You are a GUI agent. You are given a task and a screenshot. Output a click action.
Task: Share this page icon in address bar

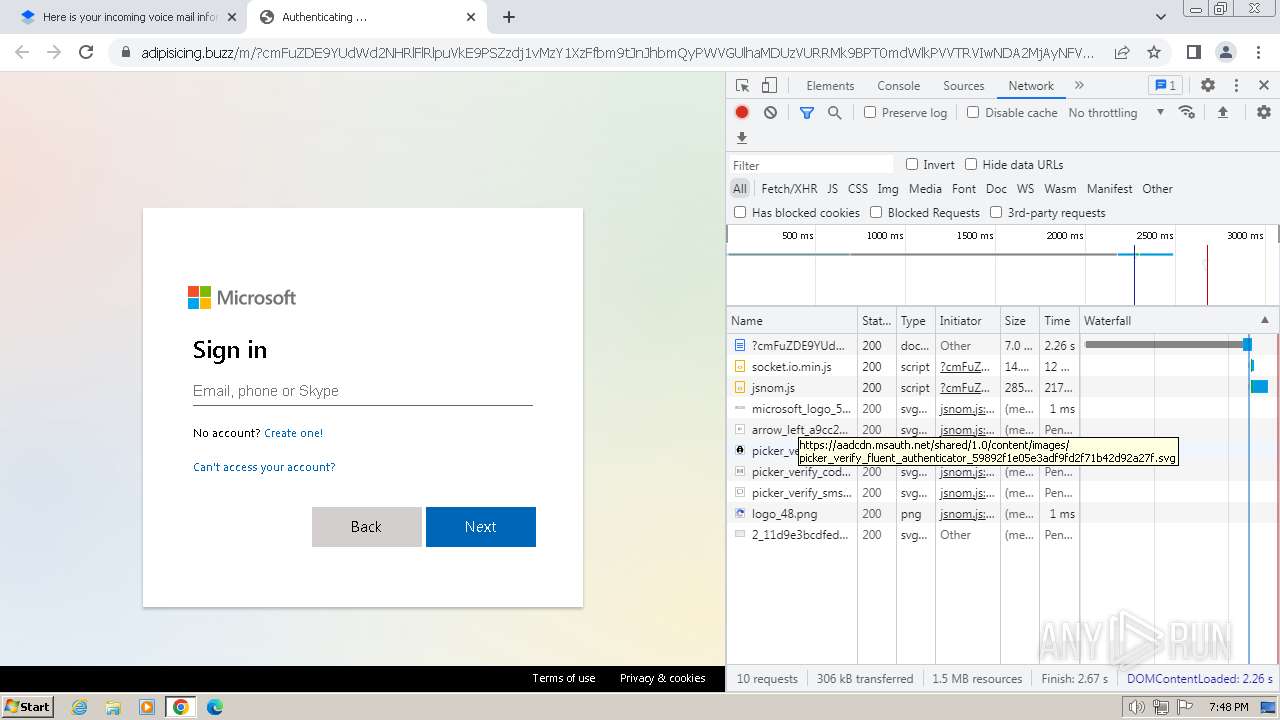[x=1122, y=52]
